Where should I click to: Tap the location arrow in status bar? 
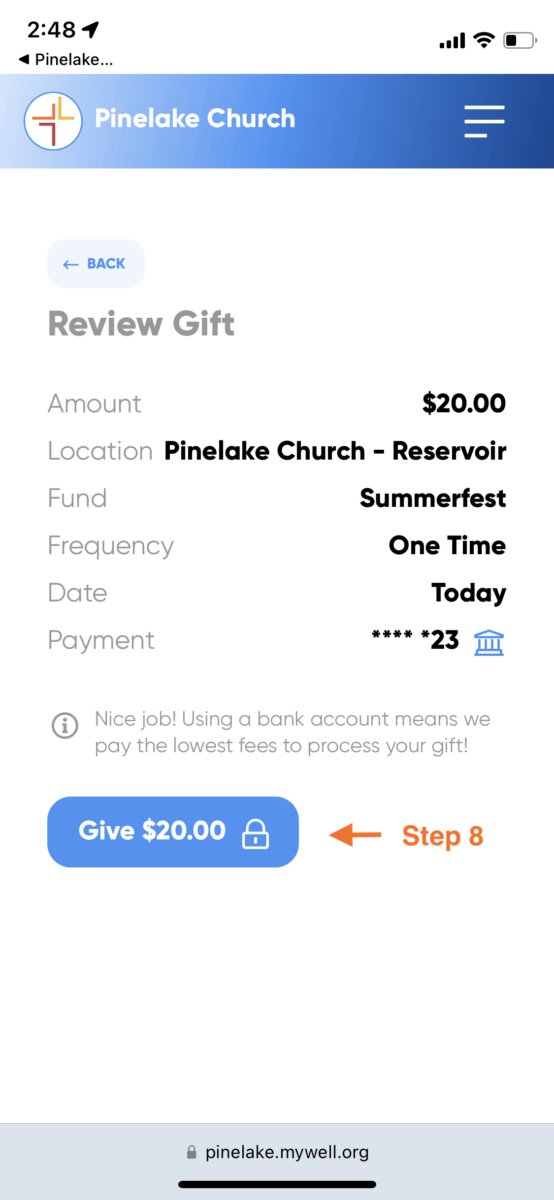pos(91,31)
